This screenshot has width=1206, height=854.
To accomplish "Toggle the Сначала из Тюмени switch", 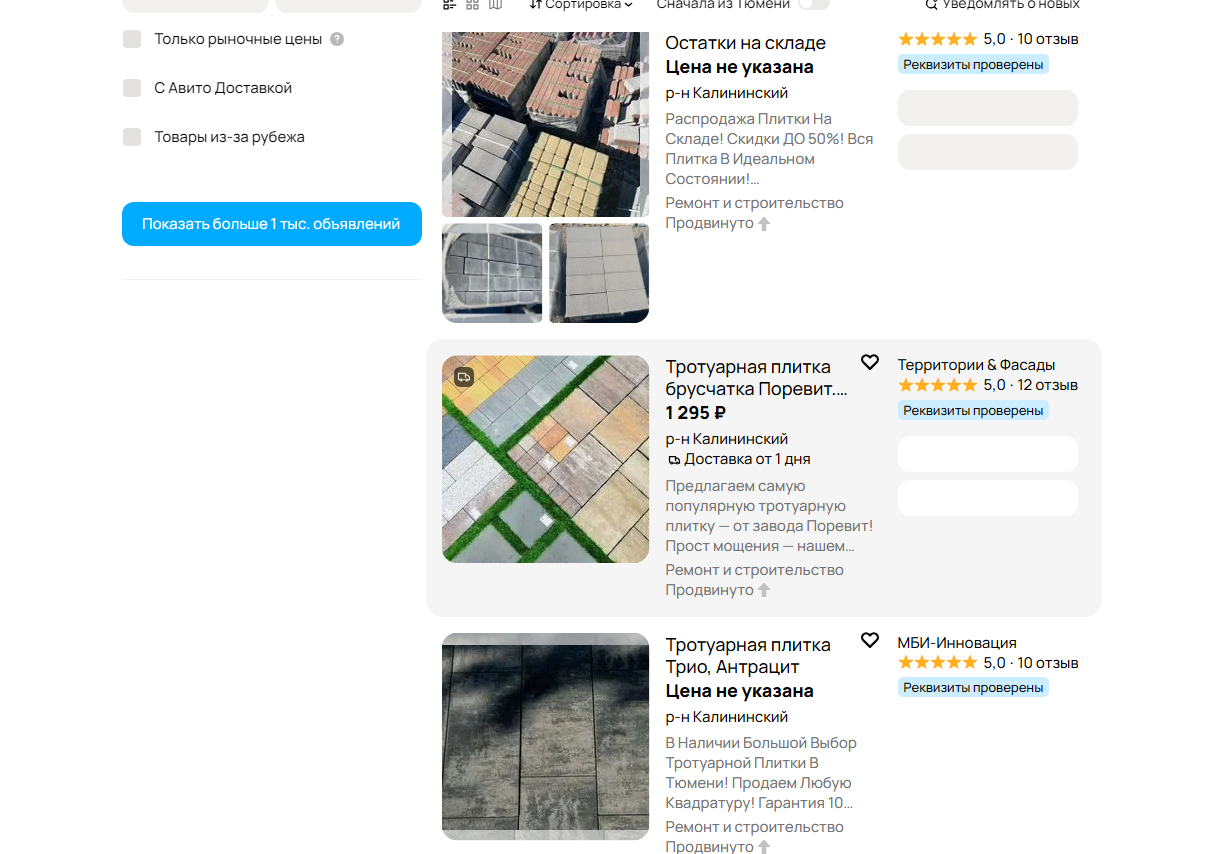I will [814, 4].
